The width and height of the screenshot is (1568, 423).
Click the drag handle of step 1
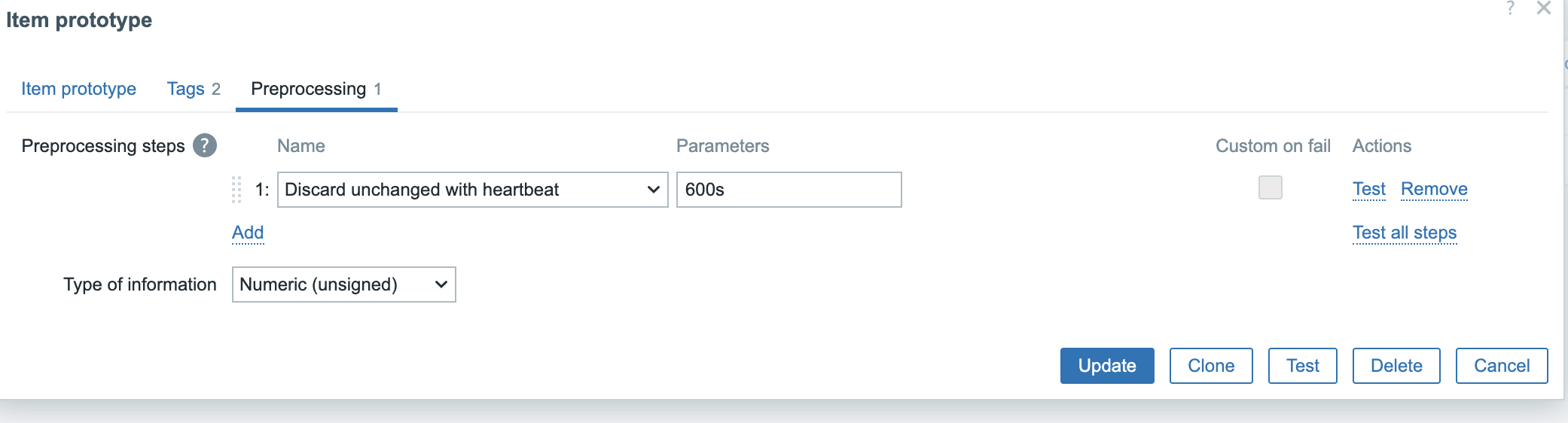(x=236, y=190)
